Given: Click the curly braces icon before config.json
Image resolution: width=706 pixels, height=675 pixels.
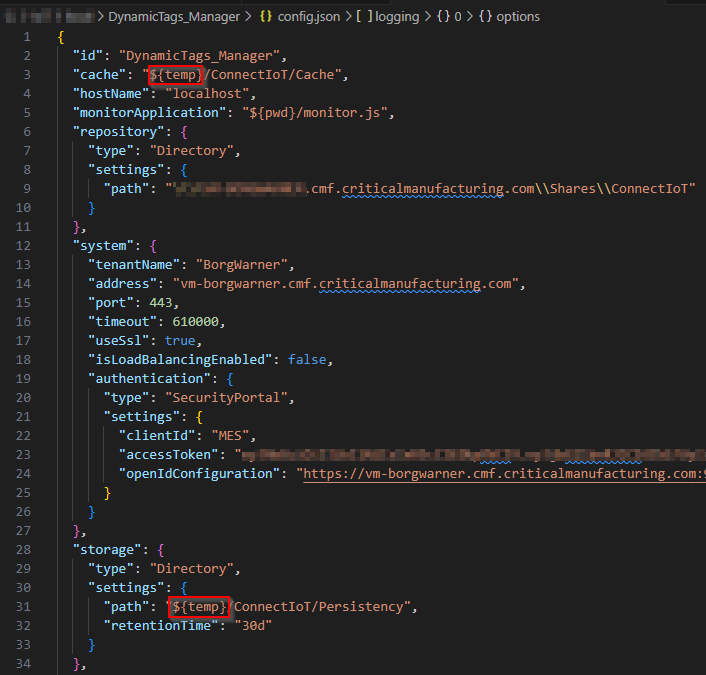Looking at the screenshot, I should tap(266, 17).
